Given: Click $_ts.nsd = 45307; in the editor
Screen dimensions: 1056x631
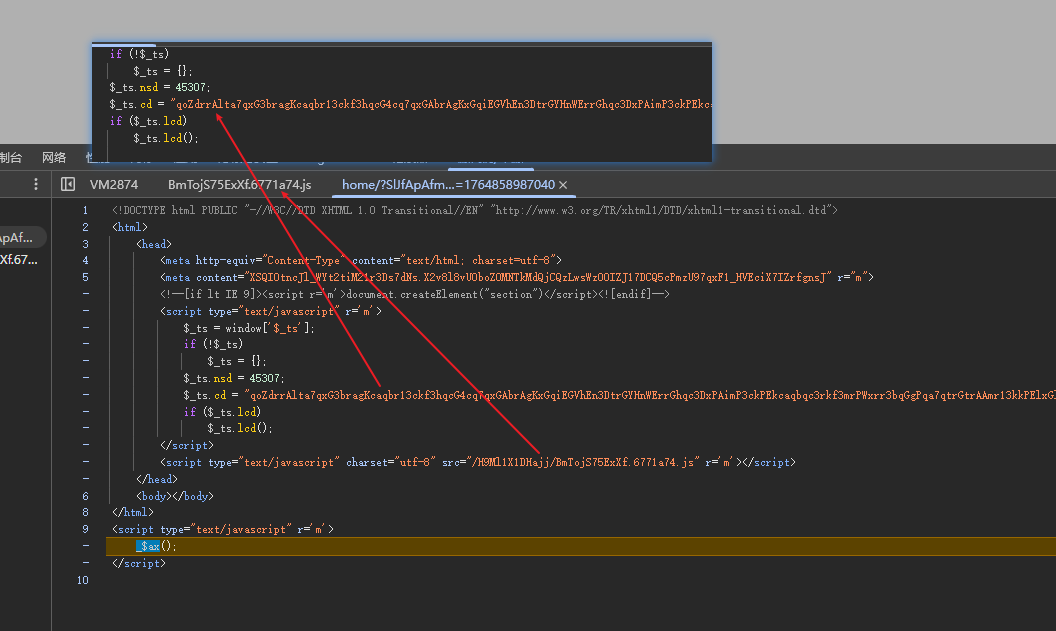Looking at the screenshot, I should click(234, 378).
